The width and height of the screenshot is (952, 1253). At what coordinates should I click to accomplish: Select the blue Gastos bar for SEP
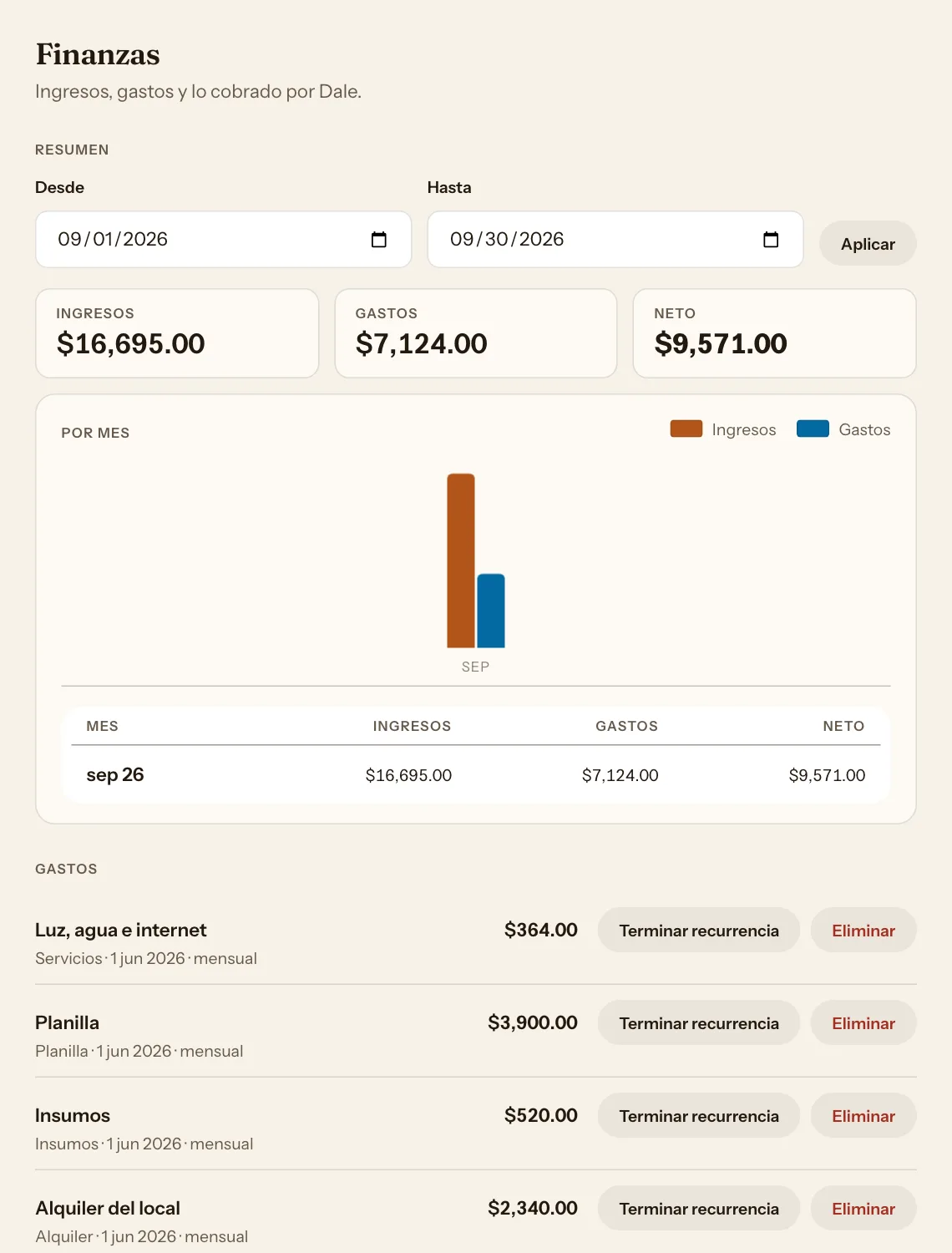pyautogui.click(x=491, y=611)
